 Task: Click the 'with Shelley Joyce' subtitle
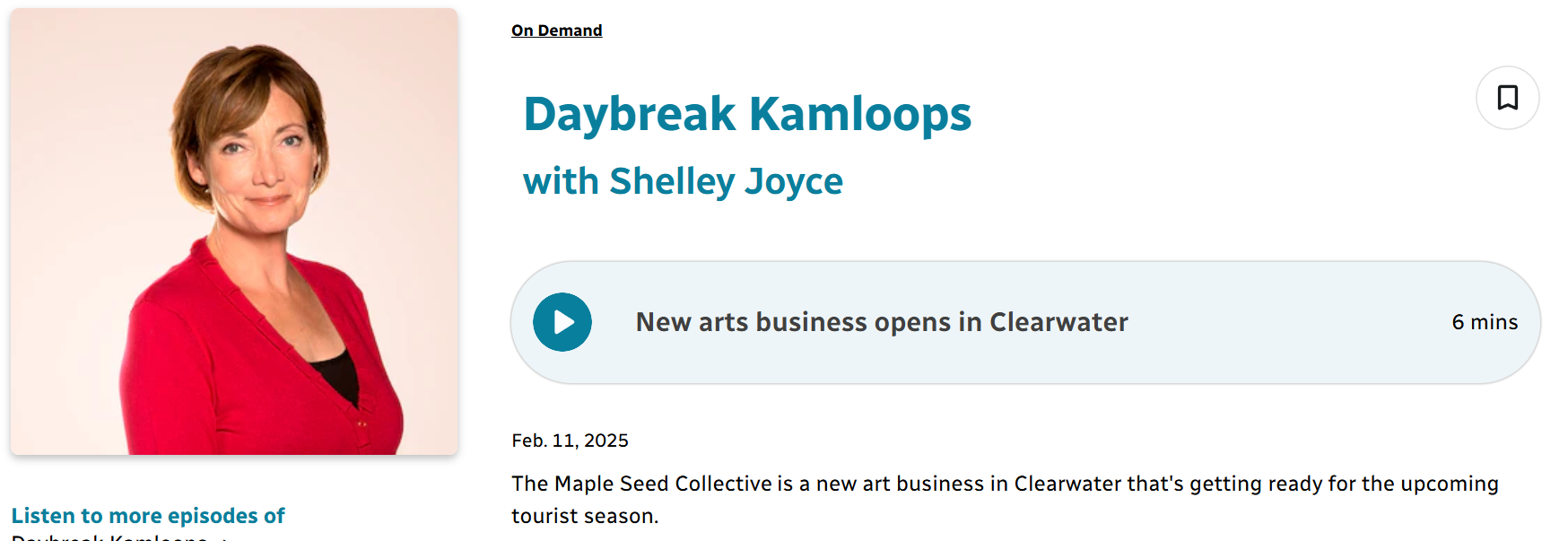coord(683,181)
